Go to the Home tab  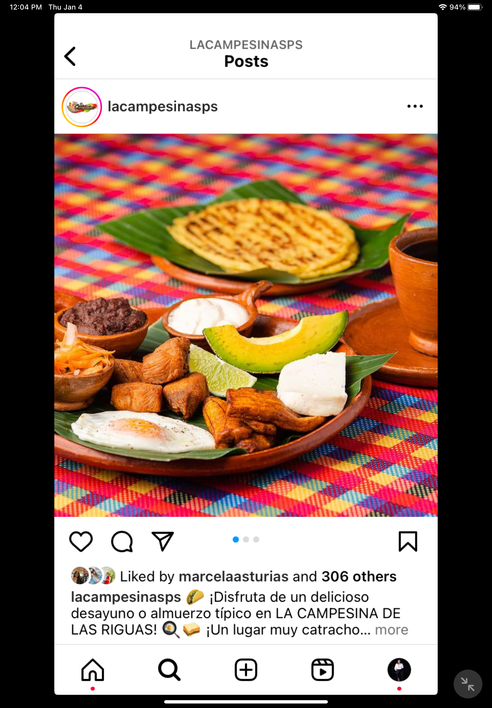[x=93, y=669]
